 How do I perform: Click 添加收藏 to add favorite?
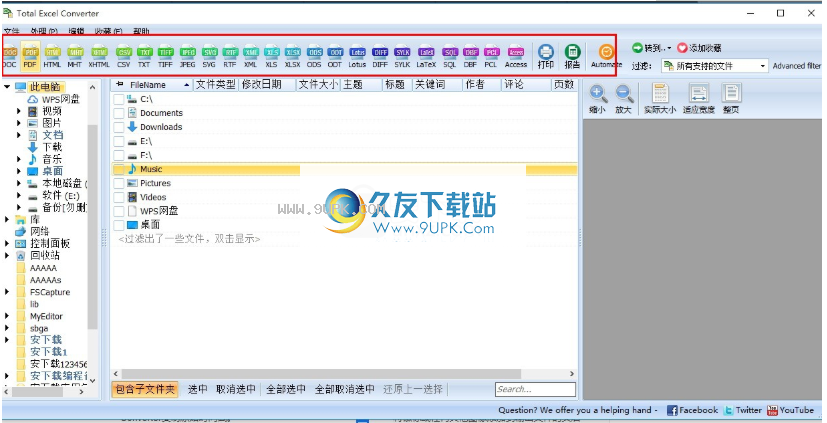699,48
